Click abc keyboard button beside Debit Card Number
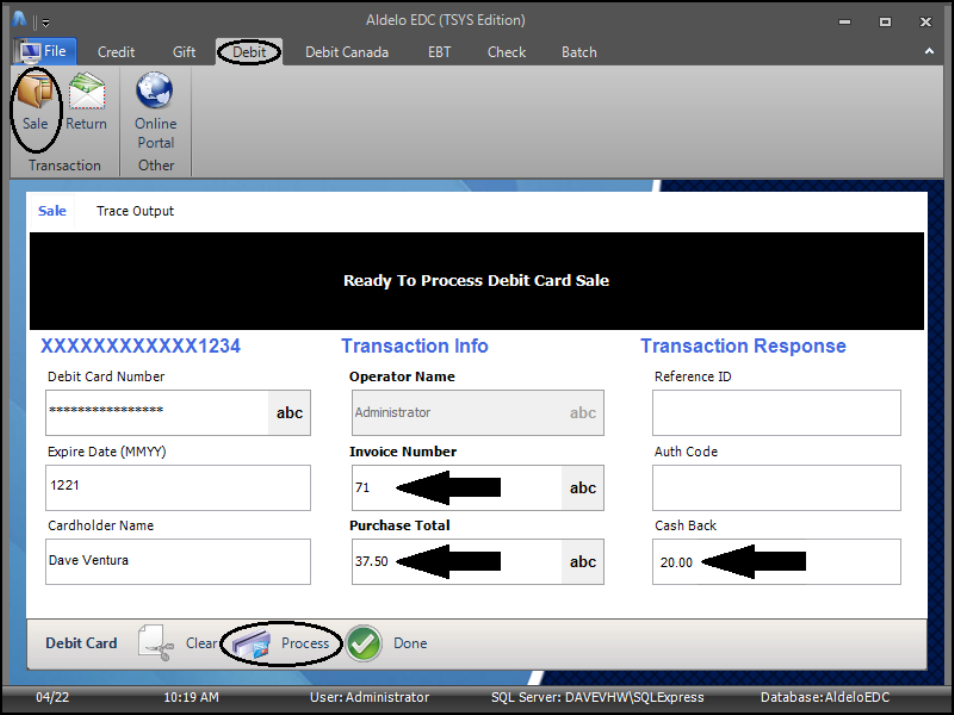The width and height of the screenshot is (954, 715). 290,413
